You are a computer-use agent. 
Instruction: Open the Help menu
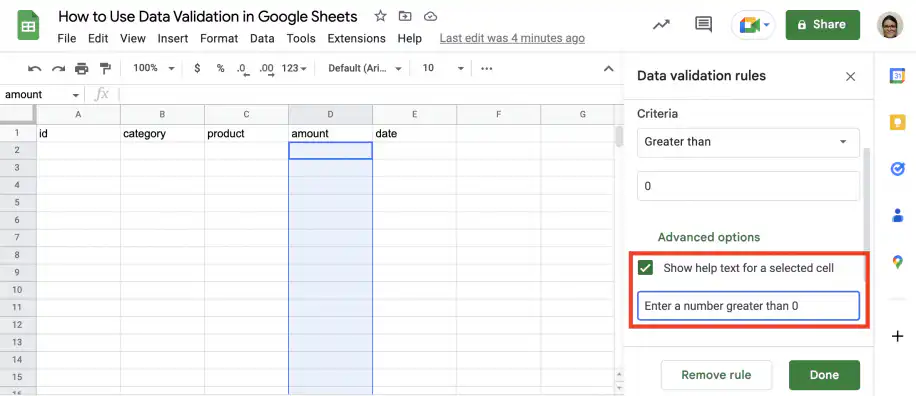pos(410,39)
